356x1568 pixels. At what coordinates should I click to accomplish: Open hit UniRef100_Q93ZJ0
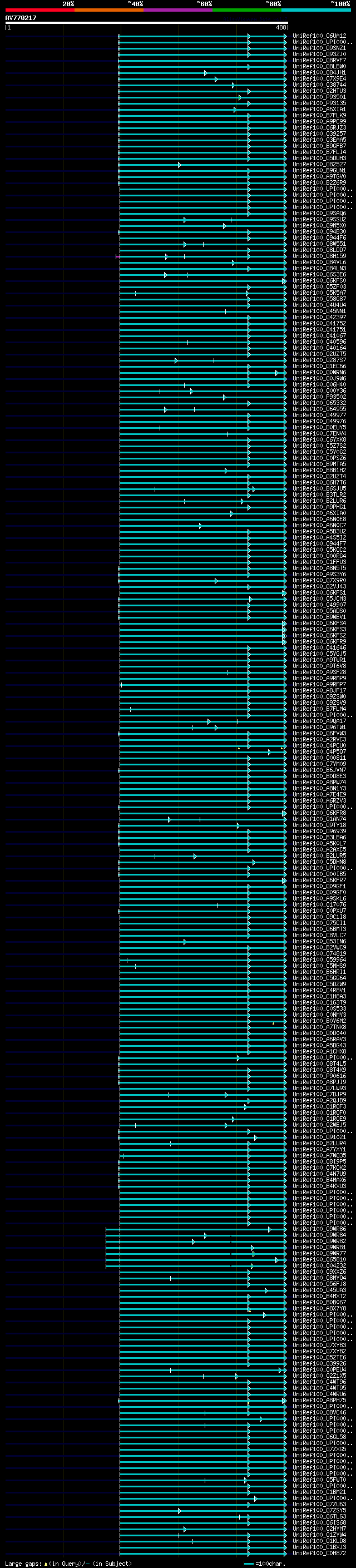[x=319, y=54]
